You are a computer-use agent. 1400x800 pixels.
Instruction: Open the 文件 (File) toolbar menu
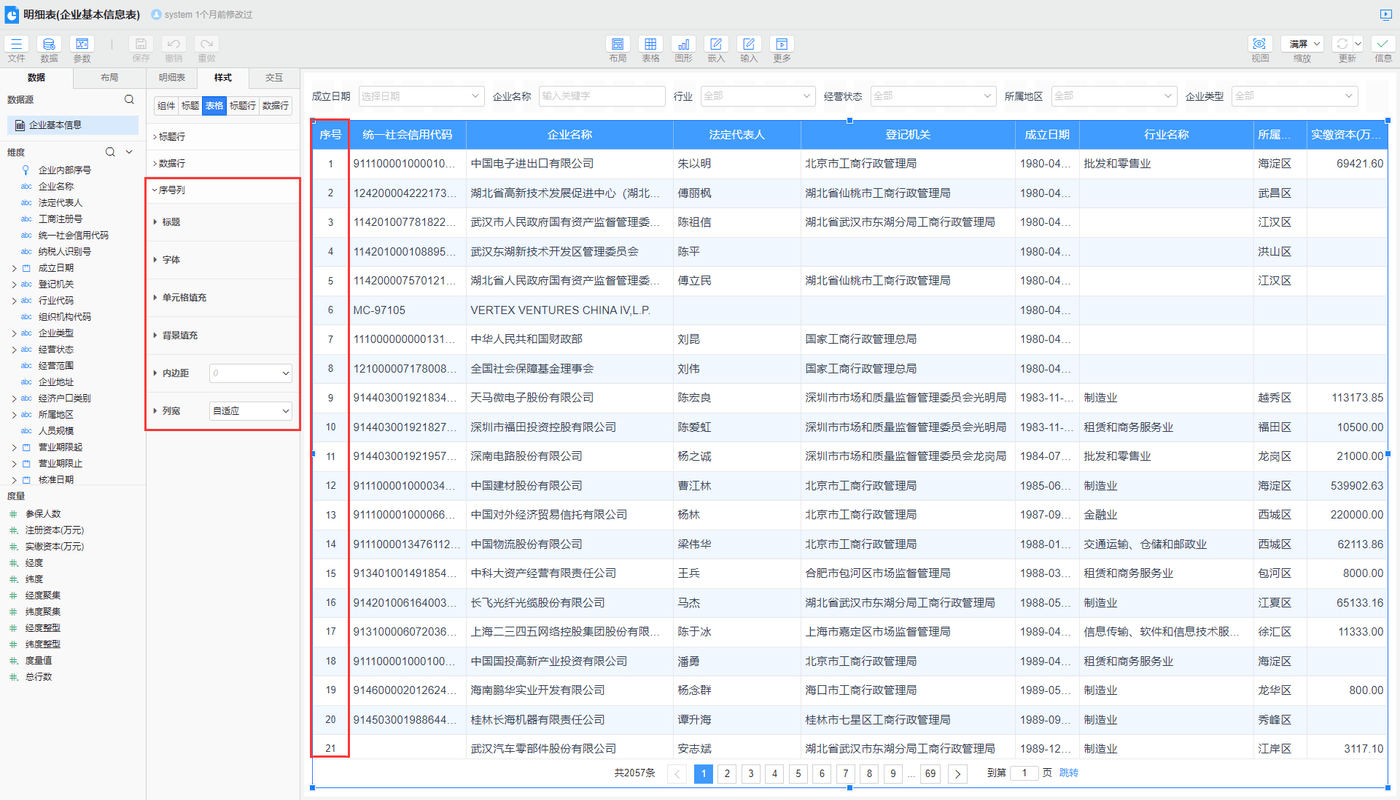click(16, 45)
